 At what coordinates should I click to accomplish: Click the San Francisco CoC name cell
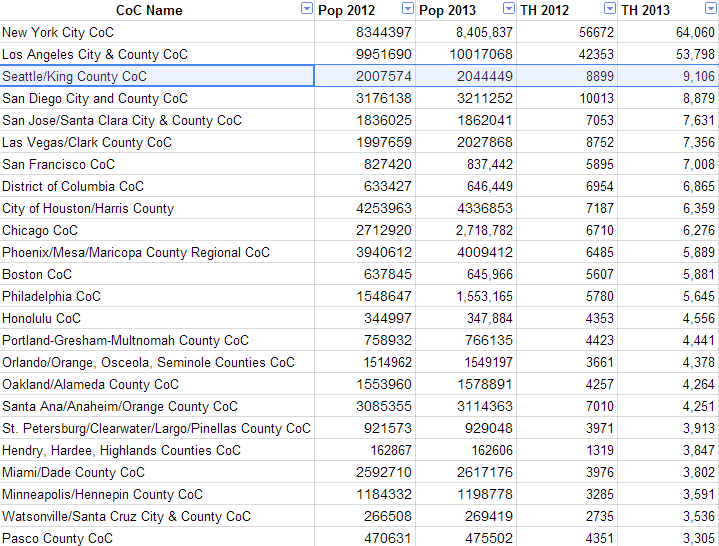157,164
